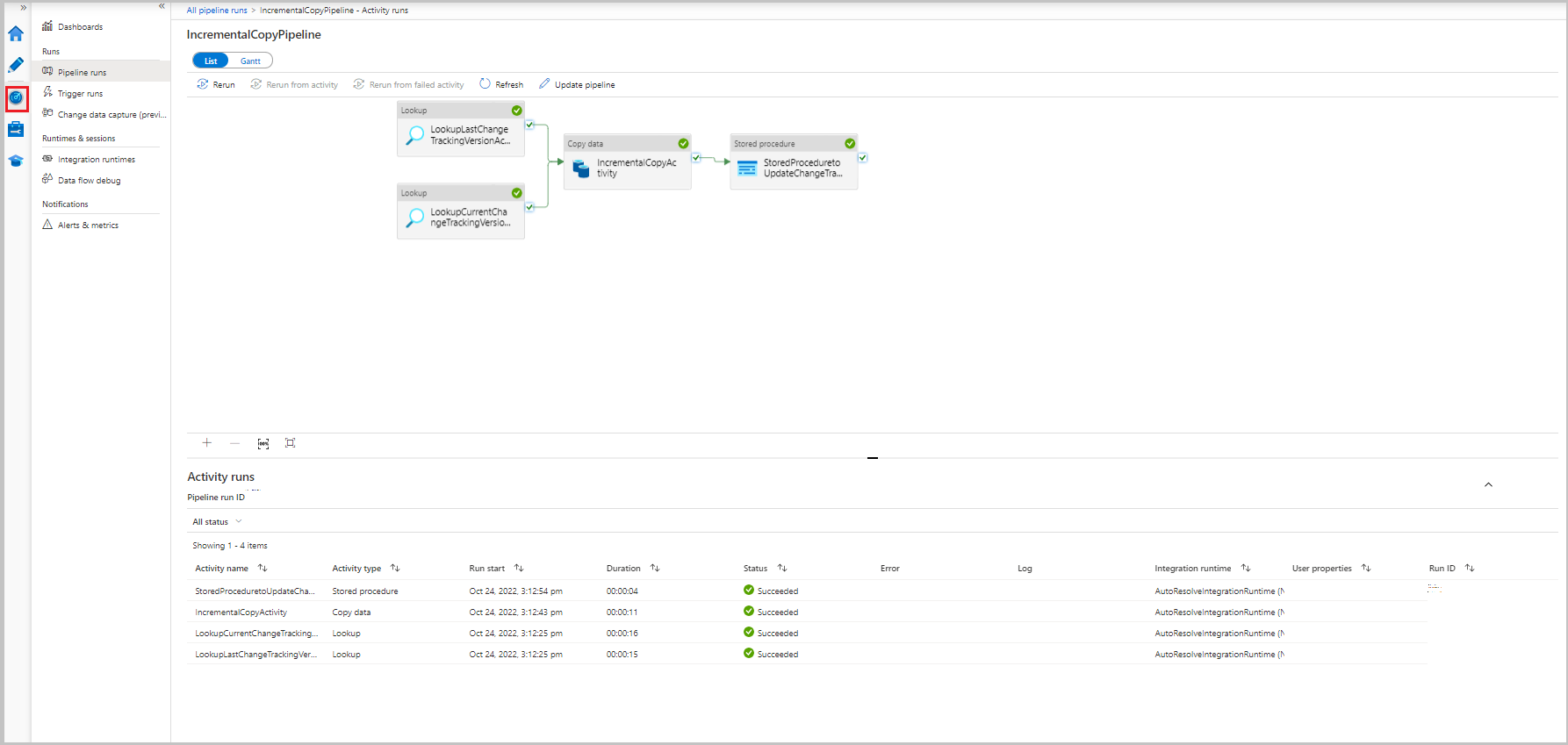Open the Monitor hub icon

(x=16, y=97)
